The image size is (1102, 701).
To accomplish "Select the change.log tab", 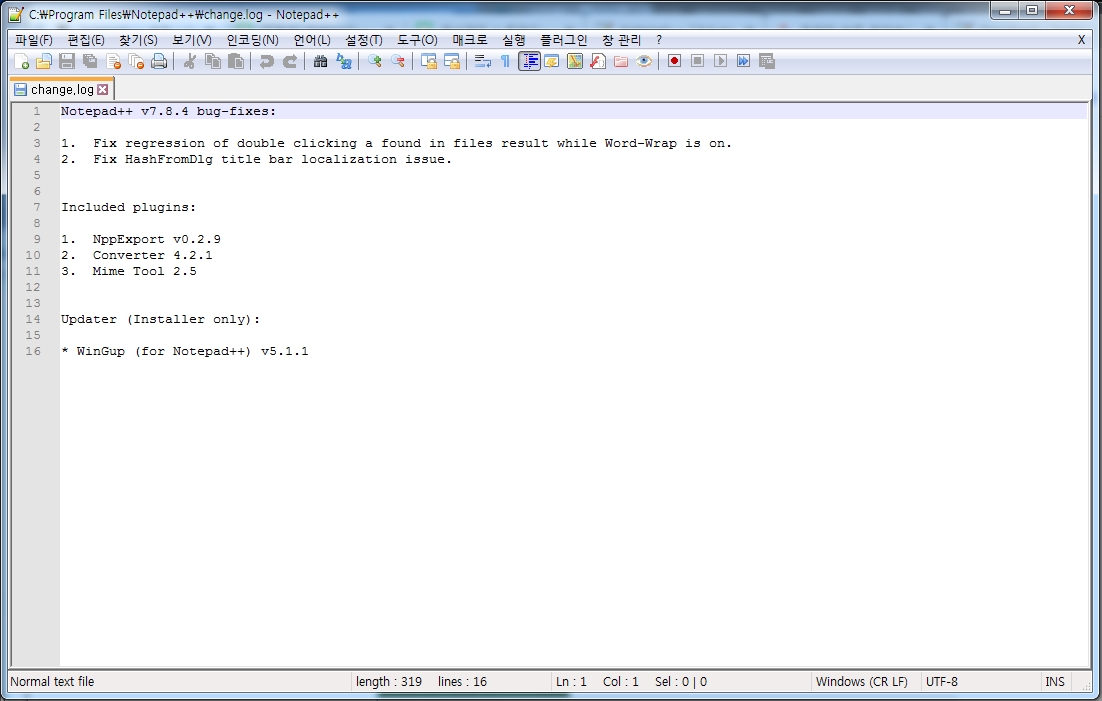I will pos(62,89).
